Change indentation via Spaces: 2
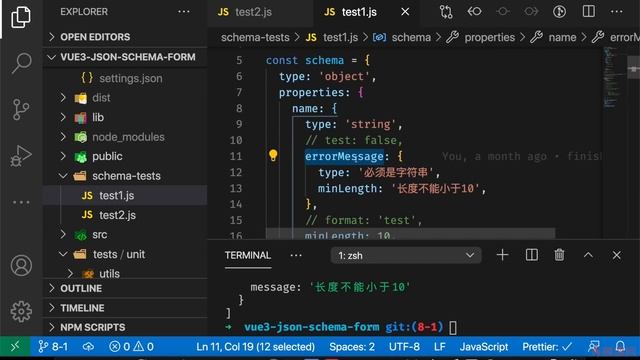The height and width of the screenshot is (360, 640). pyautogui.click(x=352, y=347)
